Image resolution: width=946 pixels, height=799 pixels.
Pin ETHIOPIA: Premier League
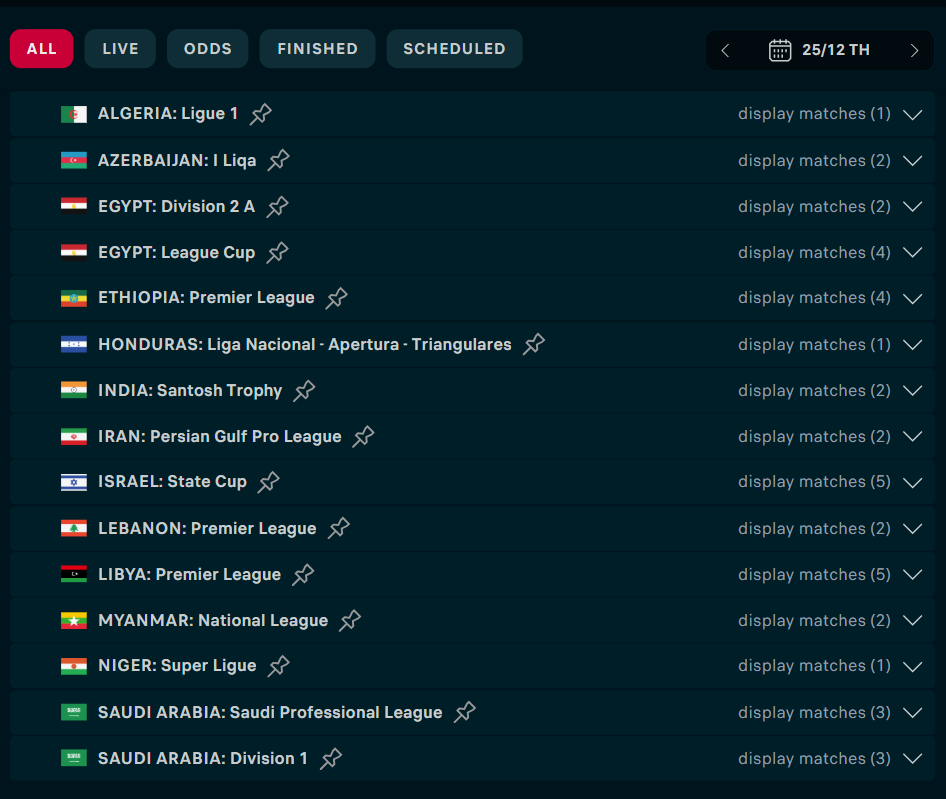(337, 298)
